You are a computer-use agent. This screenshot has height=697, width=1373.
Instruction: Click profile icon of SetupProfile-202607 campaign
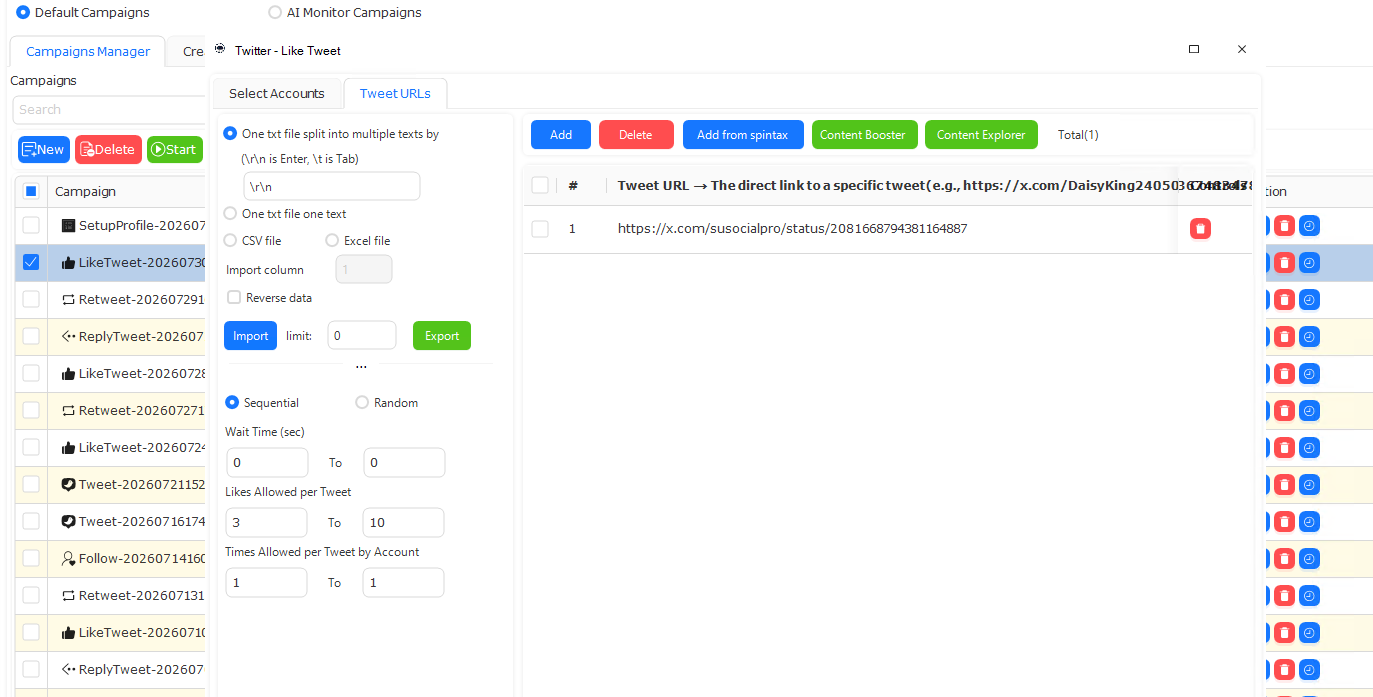coord(68,226)
